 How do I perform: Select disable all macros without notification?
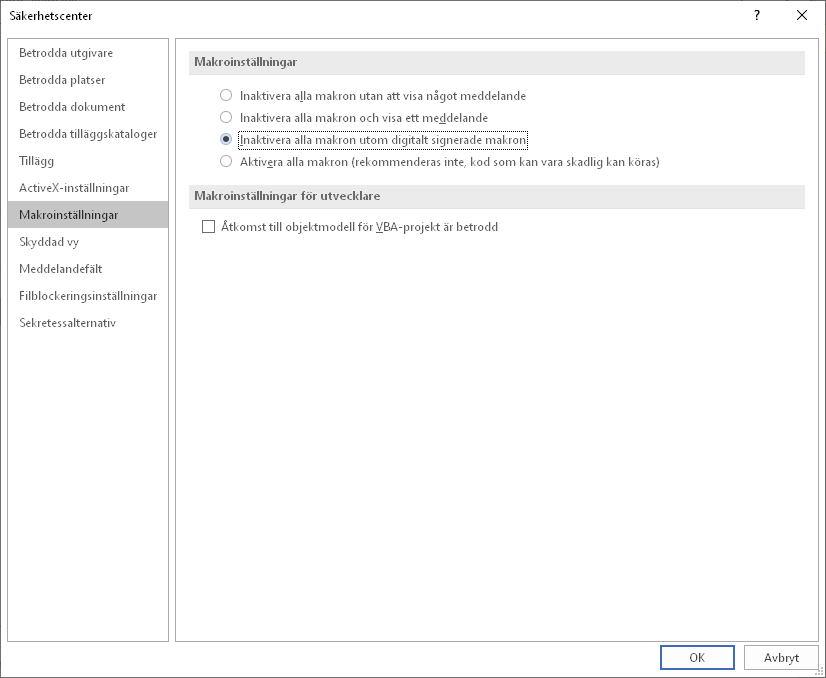pos(226,96)
